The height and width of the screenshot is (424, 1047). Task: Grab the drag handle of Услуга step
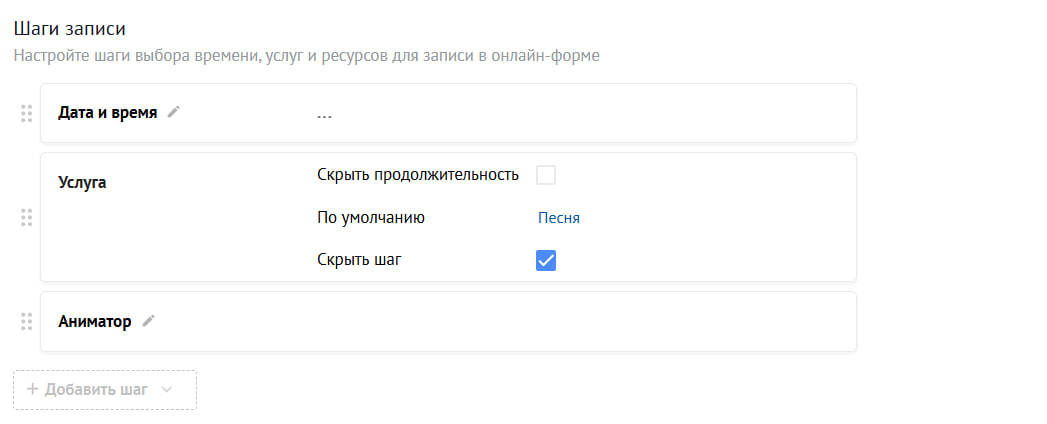[x=26, y=217]
